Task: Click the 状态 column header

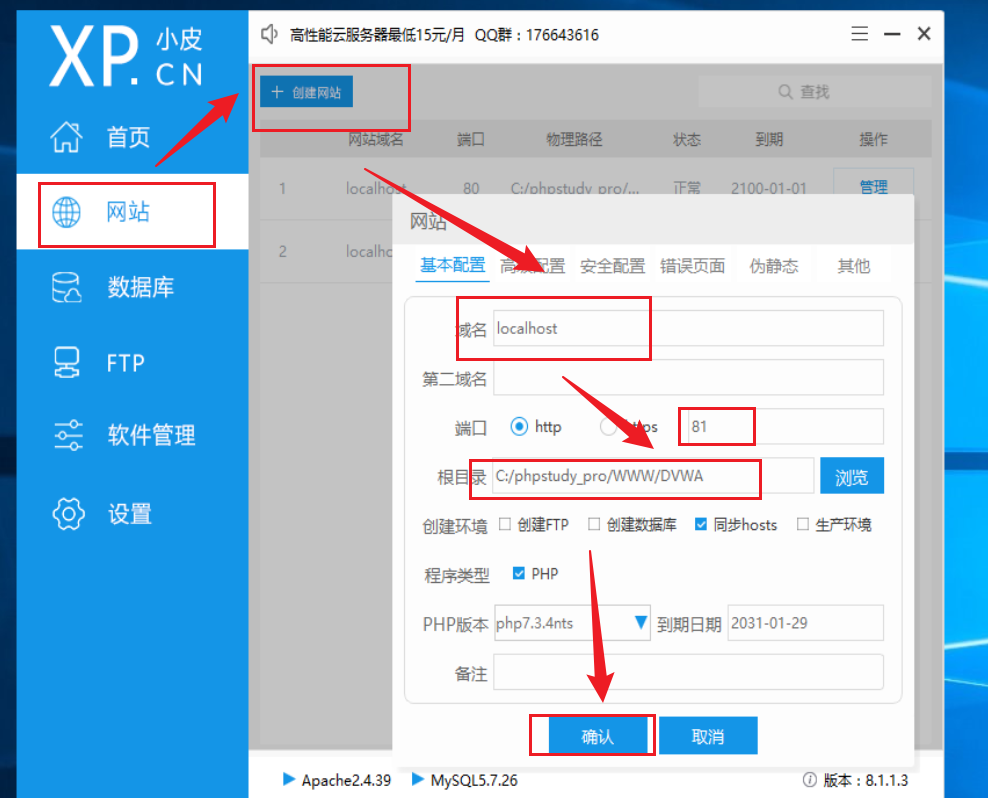Action: [x=687, y=139]
